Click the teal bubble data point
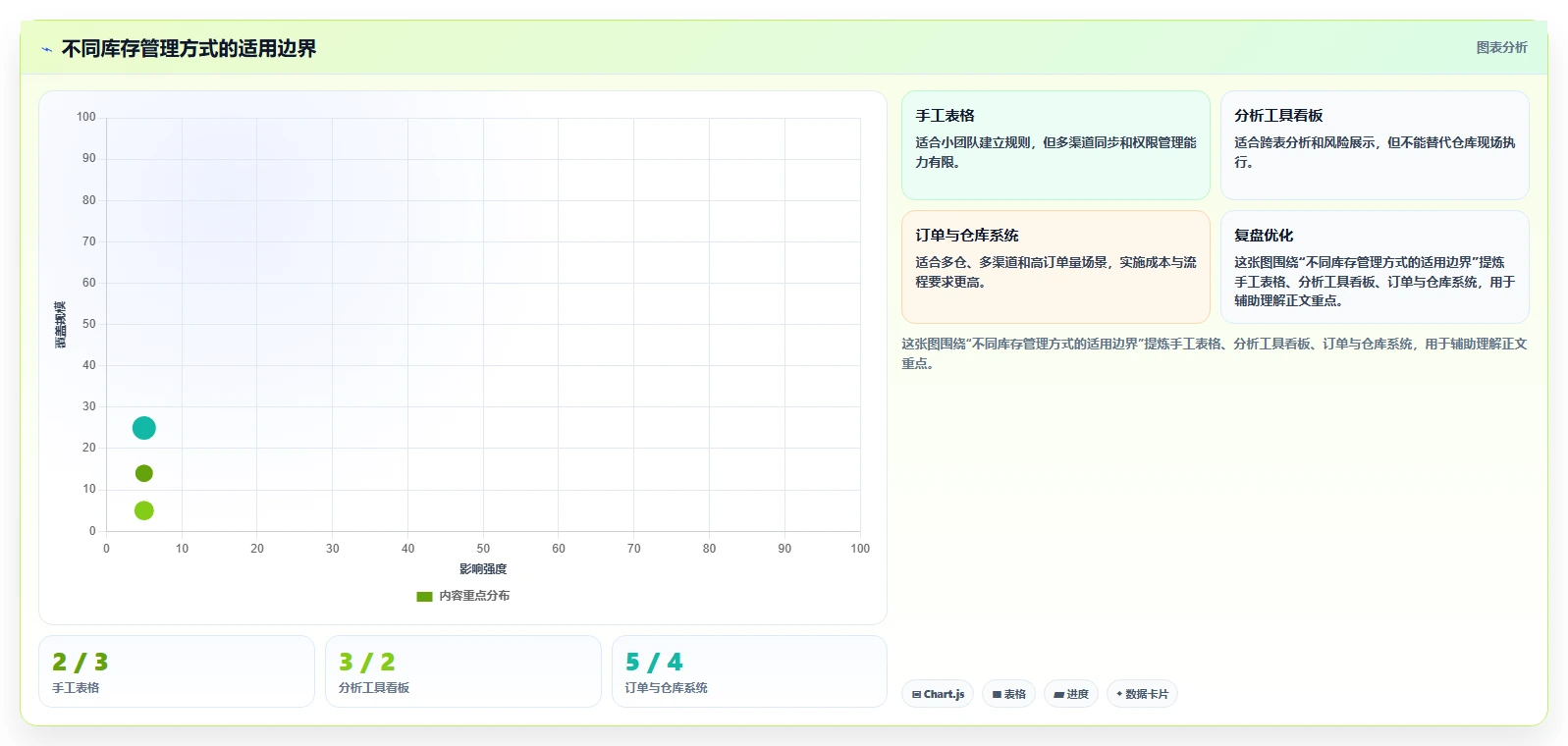1568x746 pixels. click(x=143, y=428)
